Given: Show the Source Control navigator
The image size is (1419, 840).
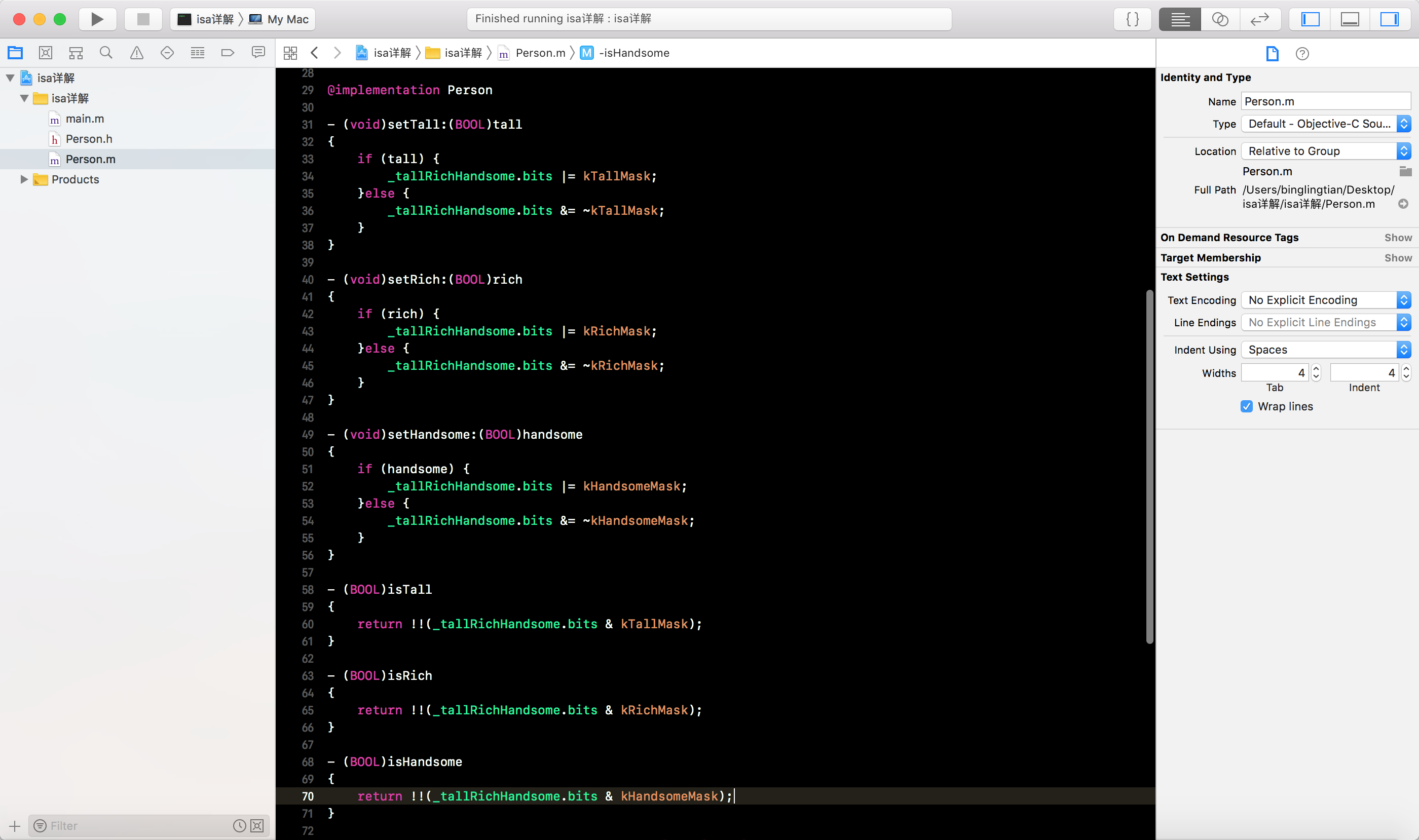Looking at the screenshot, I should [x=45, y=53].
